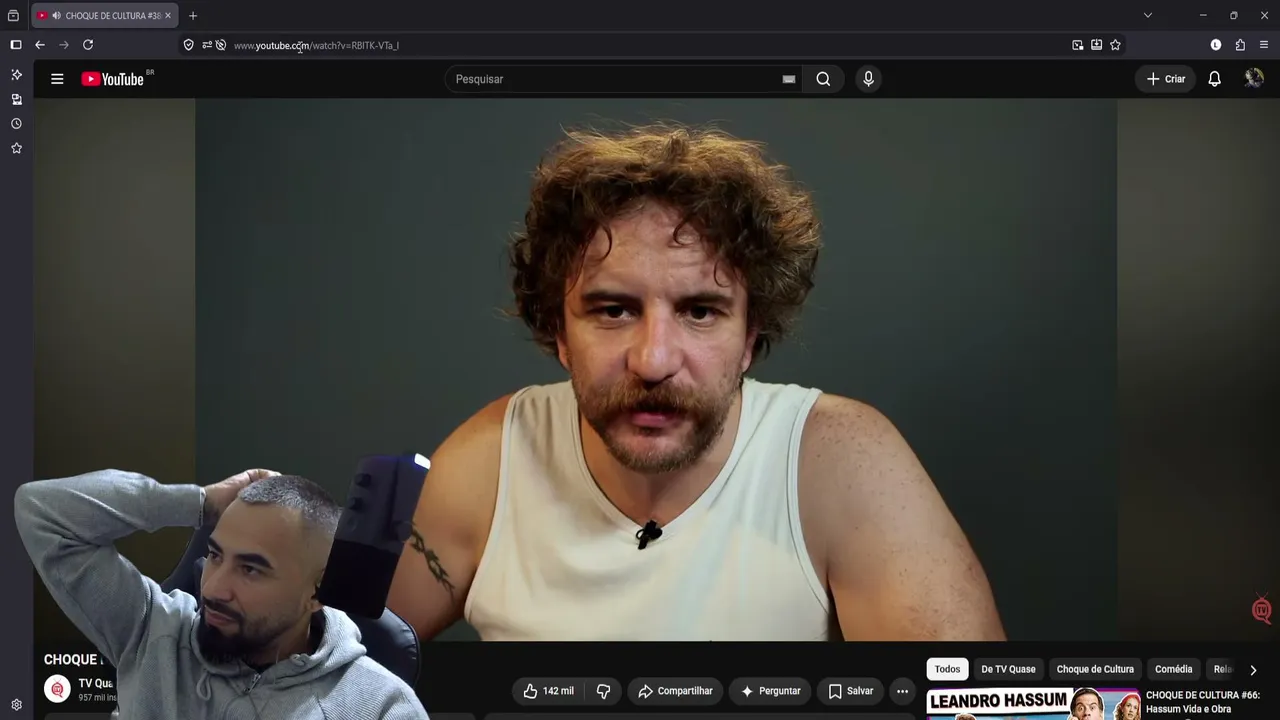Open more actions three-dot menu

point(902,691)
